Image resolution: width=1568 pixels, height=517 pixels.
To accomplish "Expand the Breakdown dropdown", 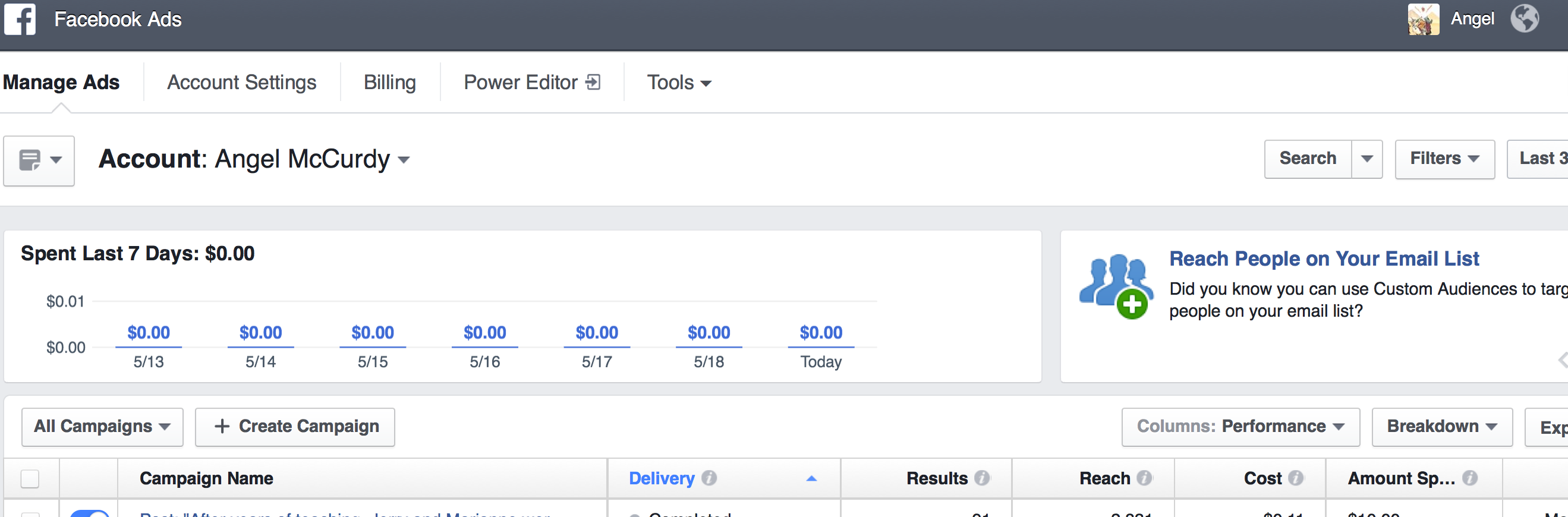I will coord(1442,427).
